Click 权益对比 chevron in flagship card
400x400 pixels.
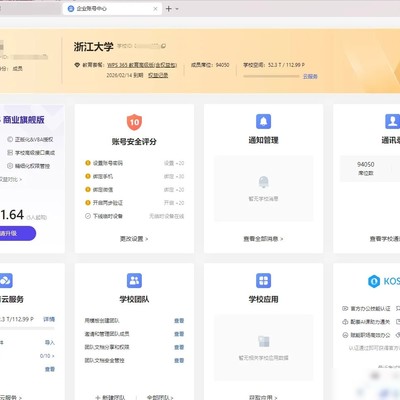11,179
